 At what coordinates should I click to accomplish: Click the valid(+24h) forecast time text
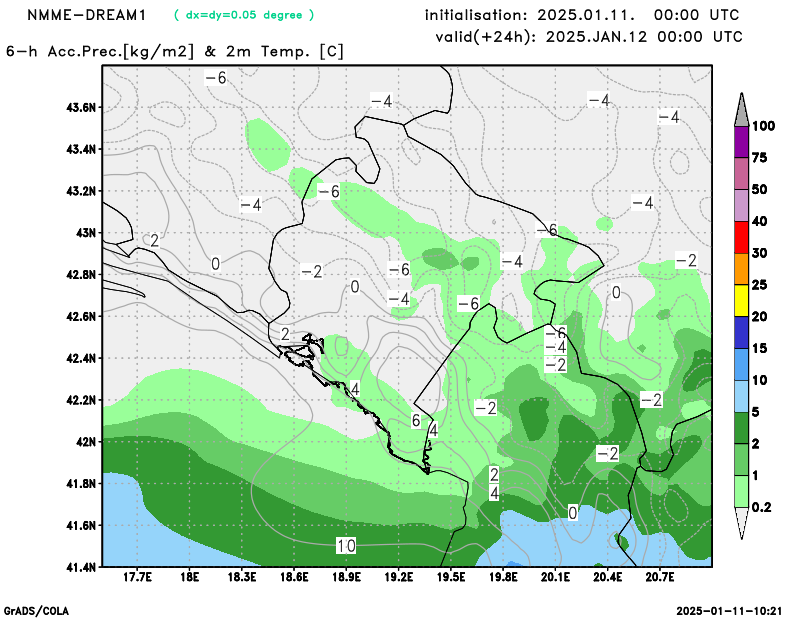589,37
